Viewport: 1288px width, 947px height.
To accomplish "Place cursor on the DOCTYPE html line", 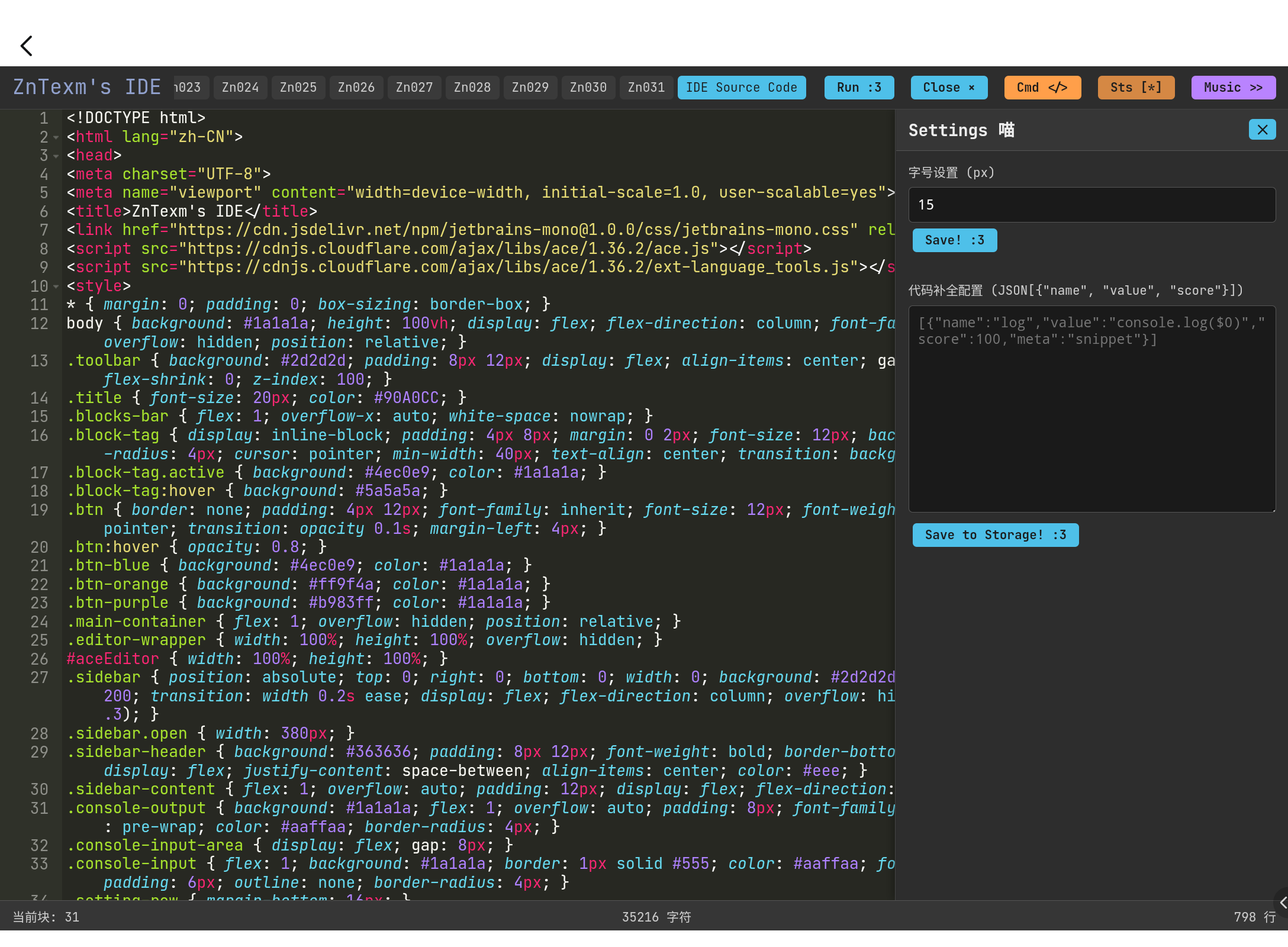I will click(136, 118).
